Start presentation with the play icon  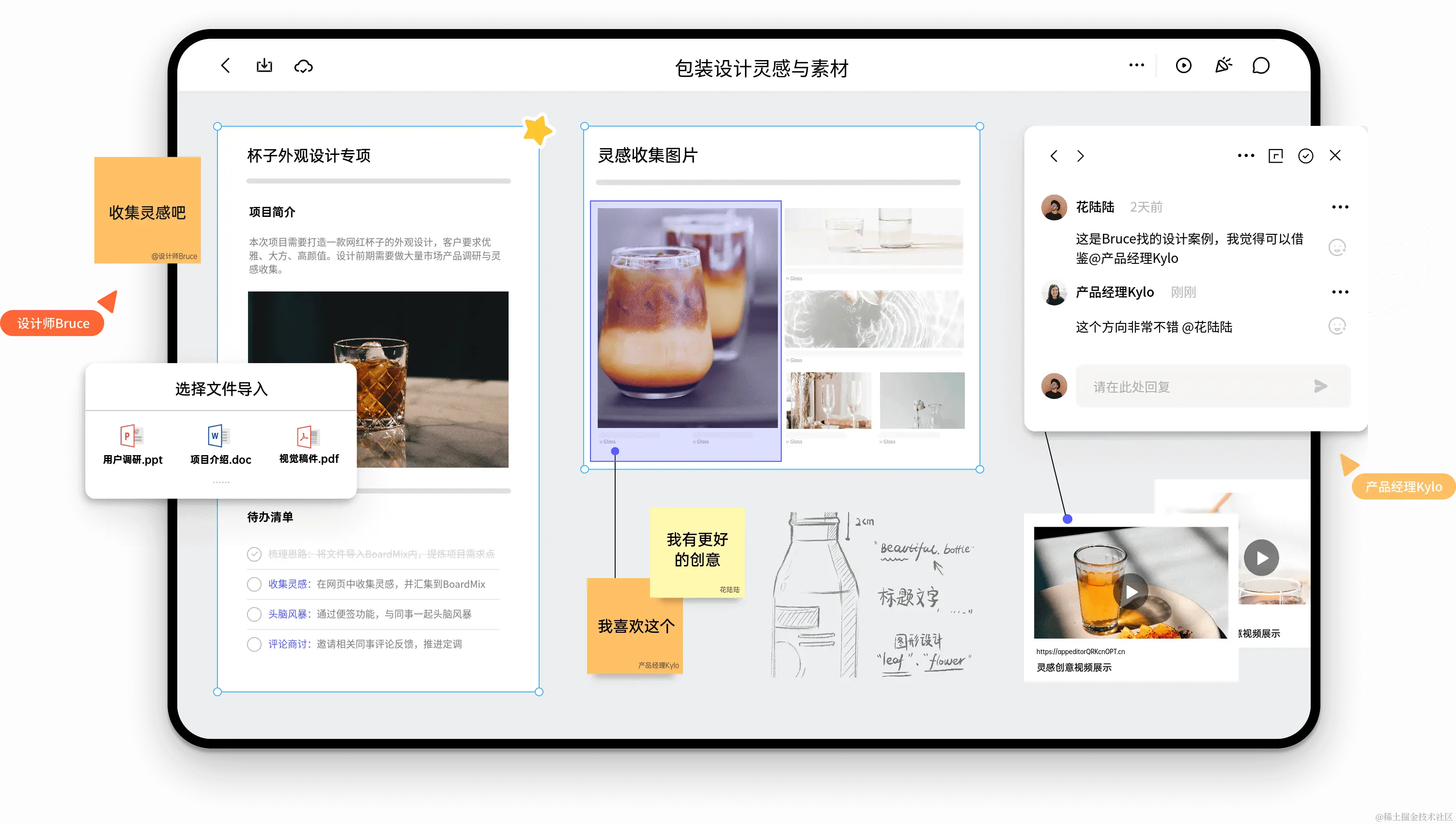[1183, 65]
